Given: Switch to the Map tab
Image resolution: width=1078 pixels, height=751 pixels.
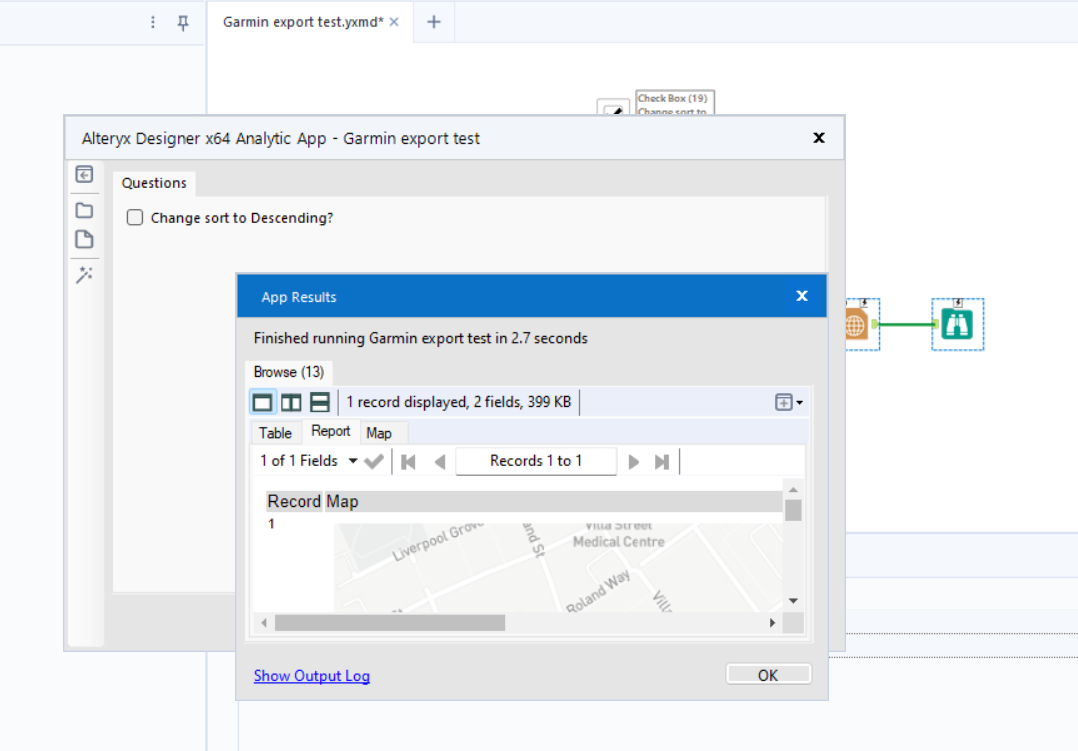Looking at the screenshot, I should click(381, 432).
